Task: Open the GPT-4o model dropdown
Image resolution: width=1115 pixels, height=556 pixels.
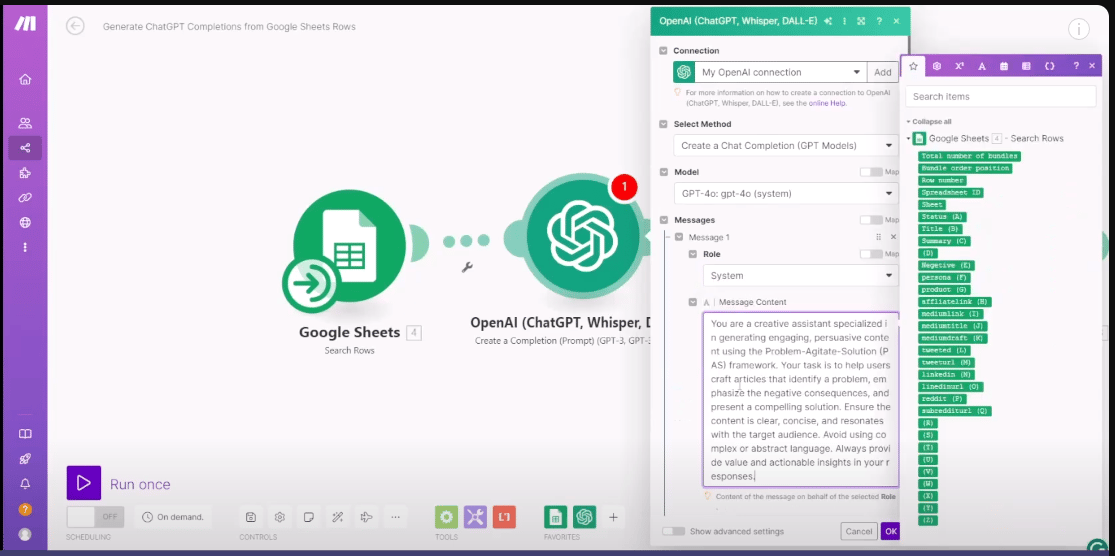Action: point(786,193)
